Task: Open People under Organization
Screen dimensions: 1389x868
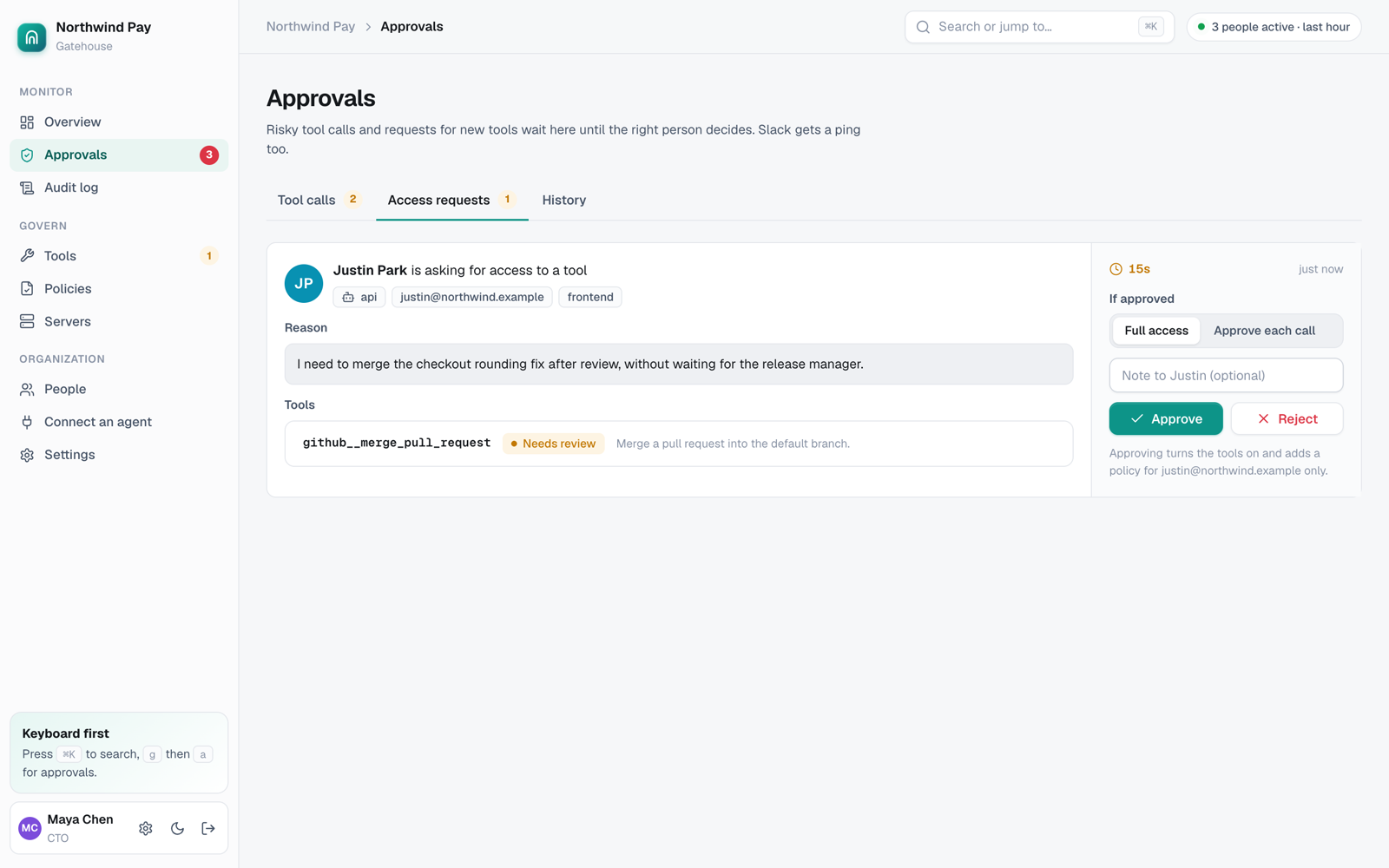Action: tap(119, 390)
